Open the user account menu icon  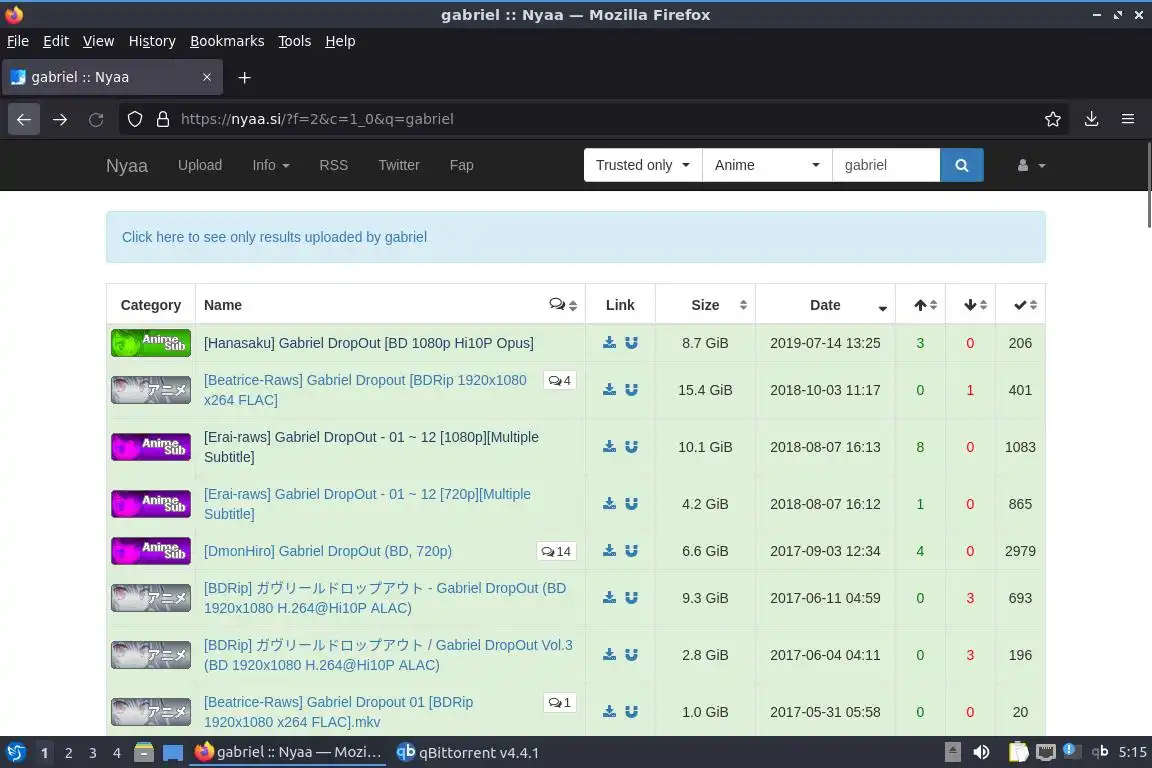(1031, 165)
